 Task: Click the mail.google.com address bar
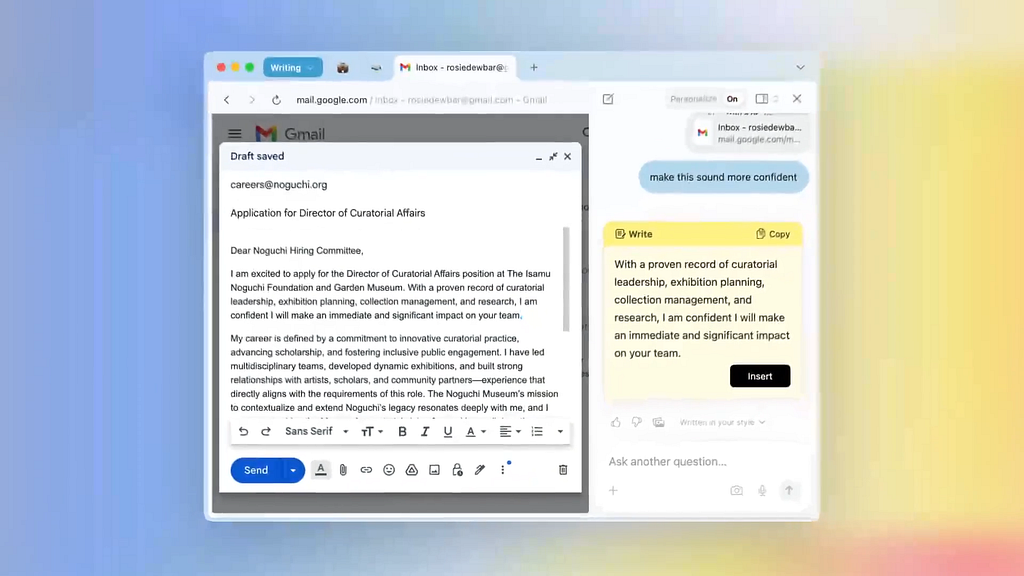[421, 100]
